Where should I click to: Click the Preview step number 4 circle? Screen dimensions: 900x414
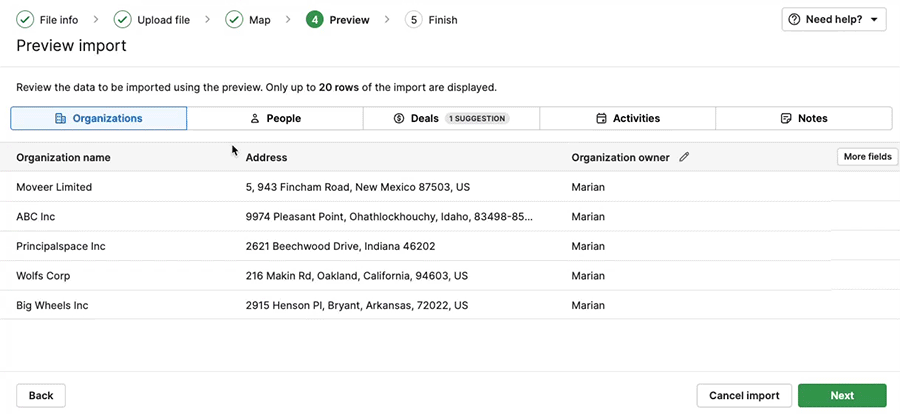pyautogui.click(x=315, y=19)
